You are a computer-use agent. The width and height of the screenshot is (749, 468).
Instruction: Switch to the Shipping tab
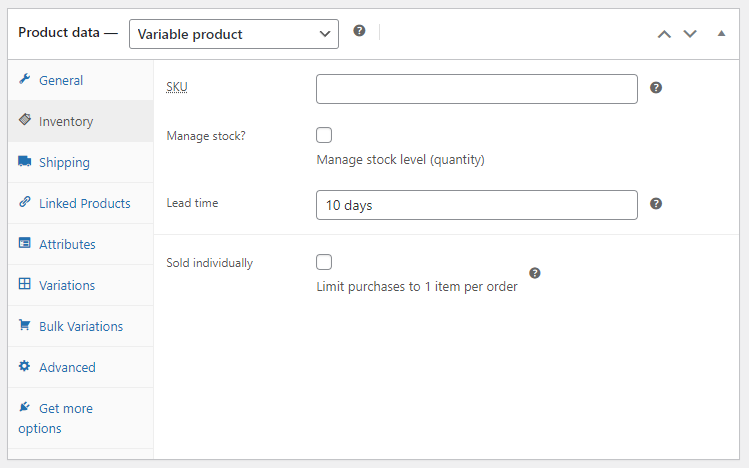81,162
